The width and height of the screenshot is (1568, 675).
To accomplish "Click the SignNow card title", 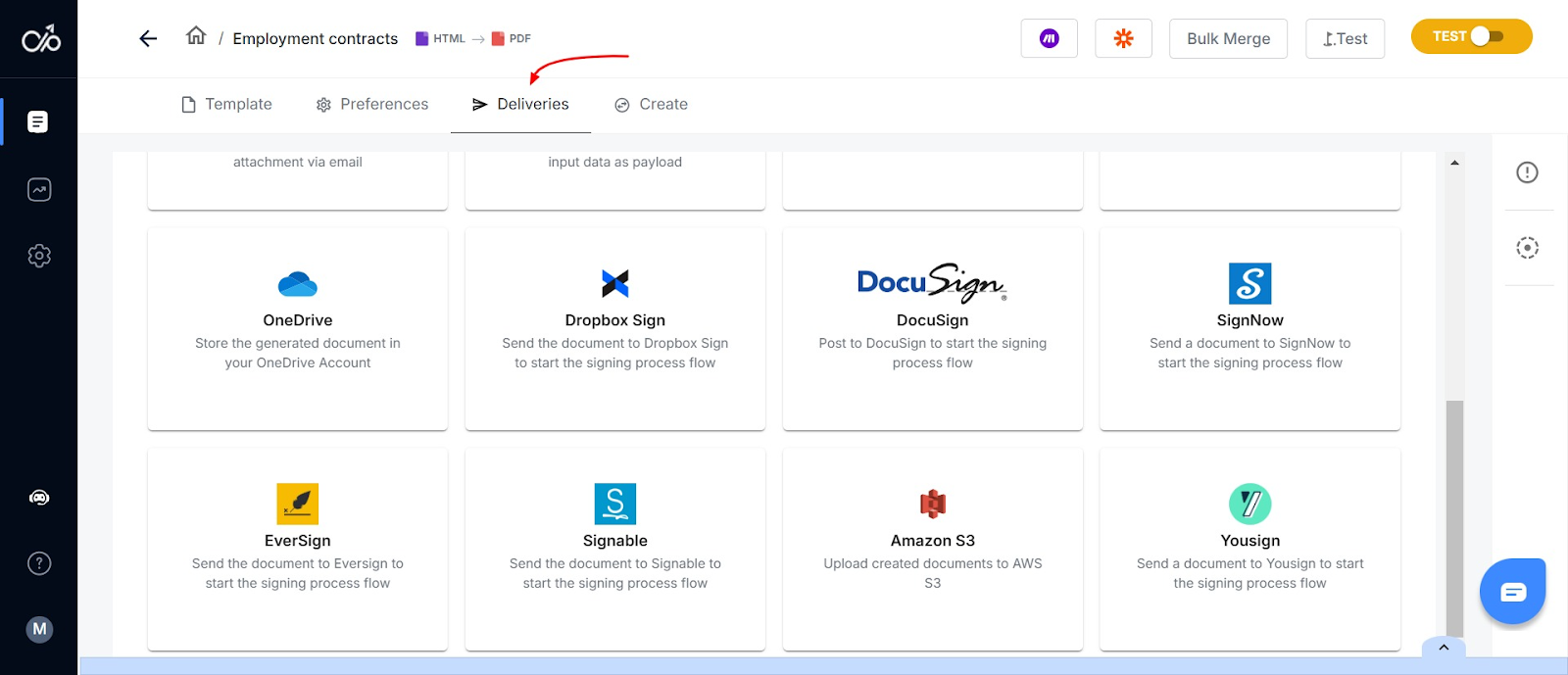I will coord(1250,320).
